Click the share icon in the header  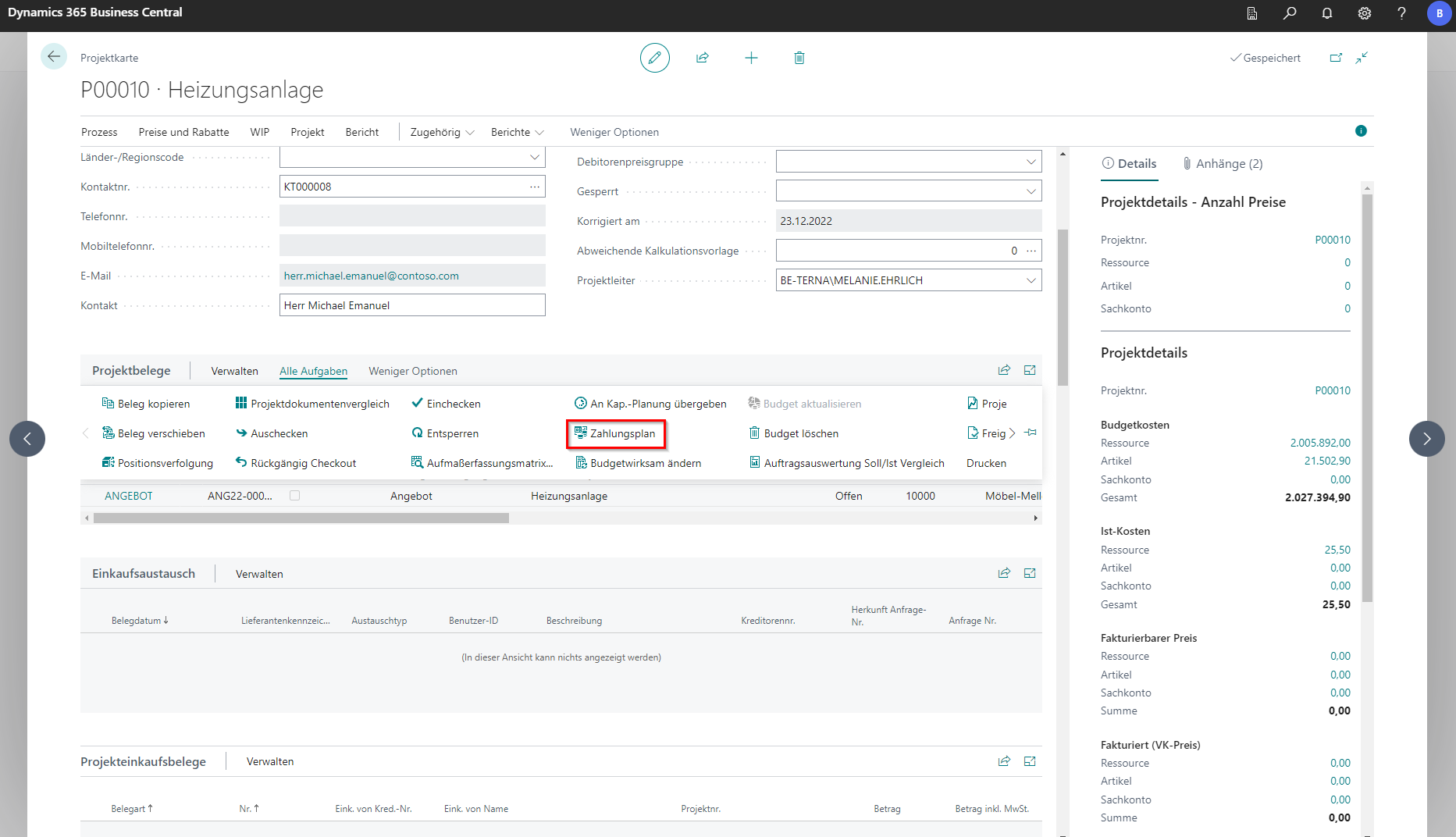703,58
